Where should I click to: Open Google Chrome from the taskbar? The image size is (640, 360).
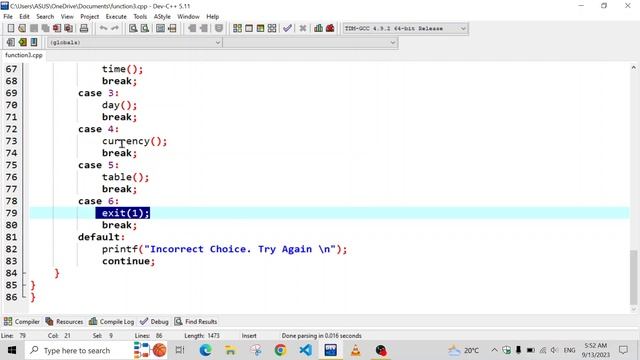(280, 350)
